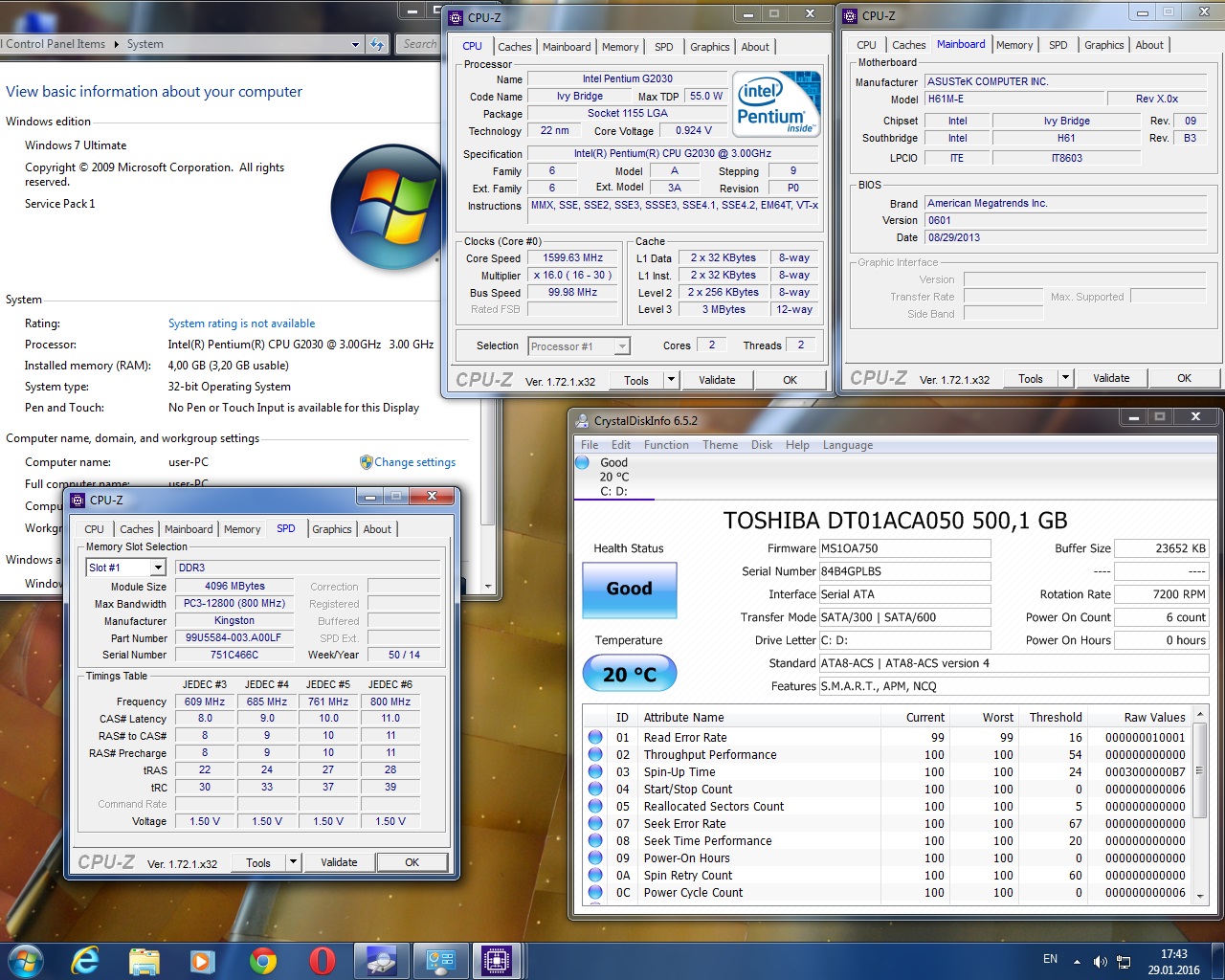Open Windows Explorer folder icon in taskbar
Viewport: 1225px width, 980px height.
coord(145,960)
